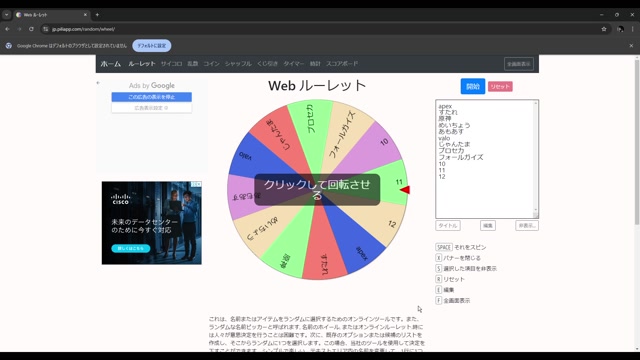Click the pink リセット button
This screenshot has height=360, width=640.
[500, 87]
